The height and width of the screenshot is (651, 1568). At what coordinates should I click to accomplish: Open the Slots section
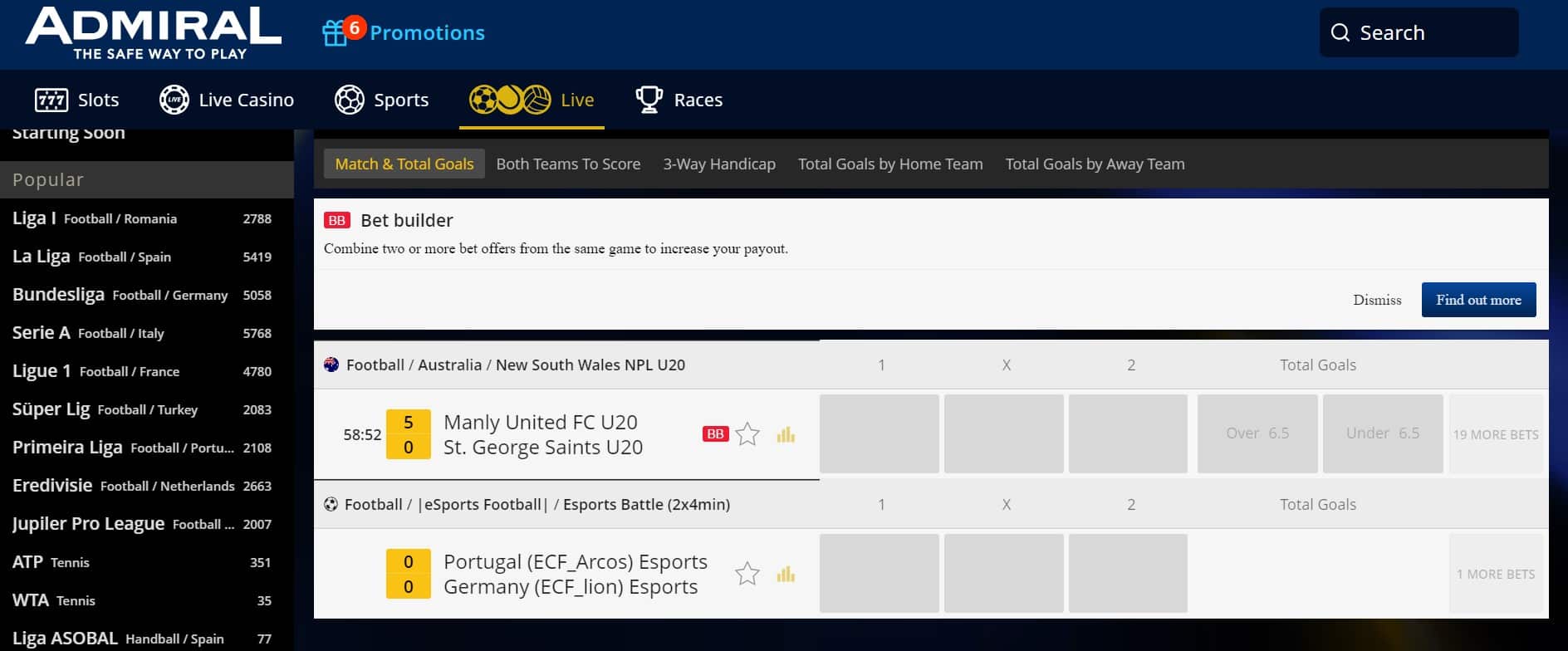coord(77,100)
